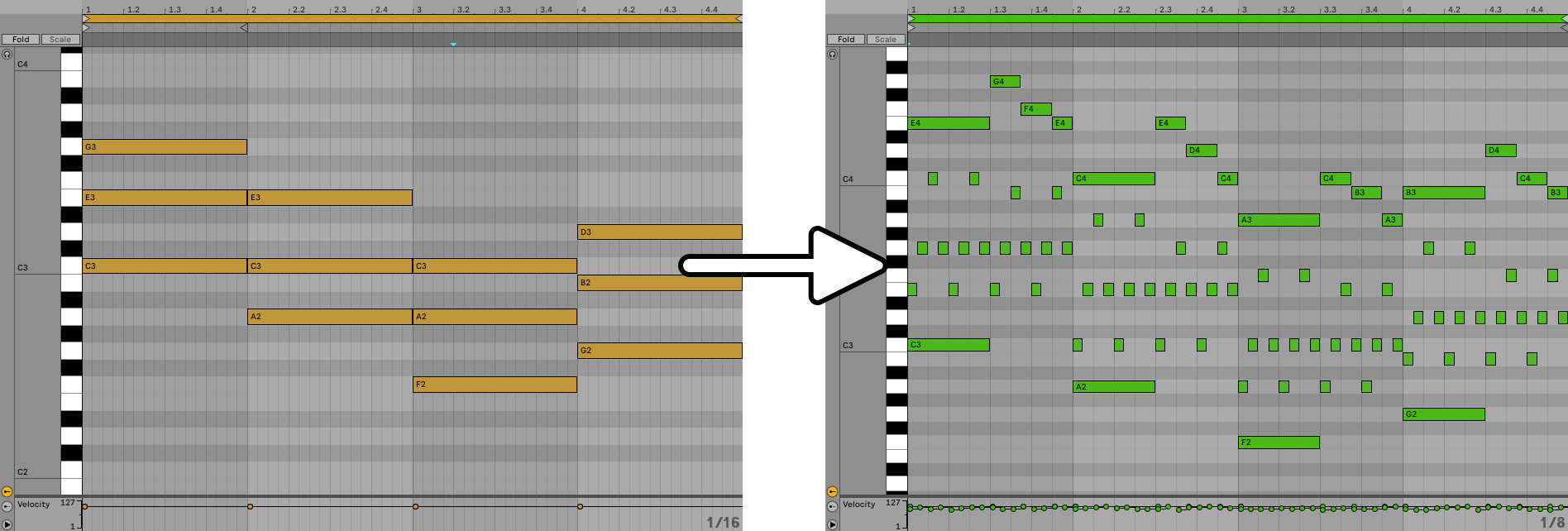
Task: Click the Velocity label in the green clip editor
Action: coord(859,504)
